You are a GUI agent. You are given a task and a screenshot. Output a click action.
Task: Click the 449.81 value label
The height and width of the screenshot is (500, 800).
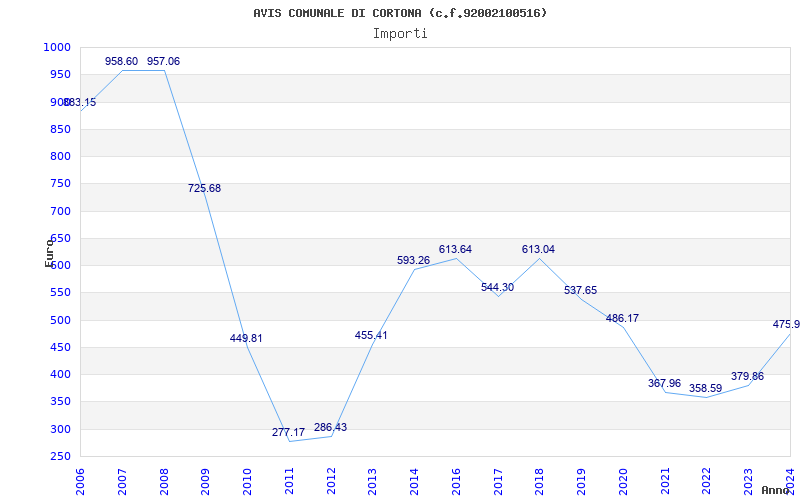point(246,338)
